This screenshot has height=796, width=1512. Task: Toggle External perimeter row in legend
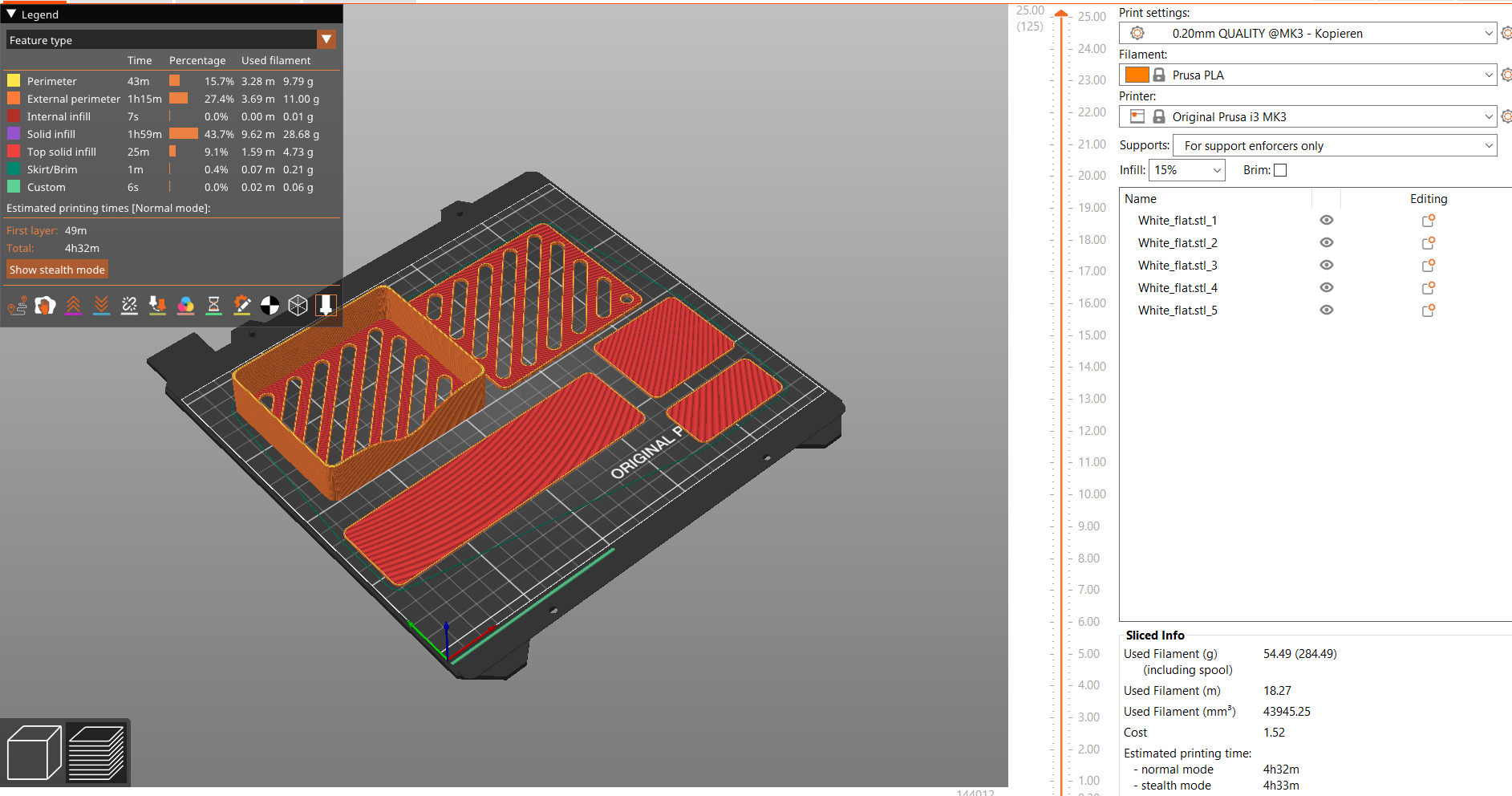point(172,99)
